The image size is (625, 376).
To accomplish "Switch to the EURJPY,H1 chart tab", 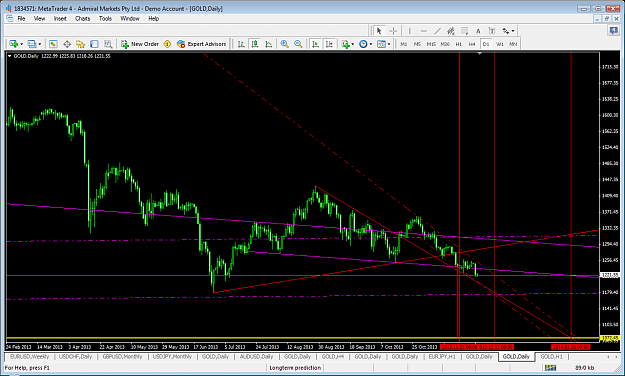I will tap(442, 356).
